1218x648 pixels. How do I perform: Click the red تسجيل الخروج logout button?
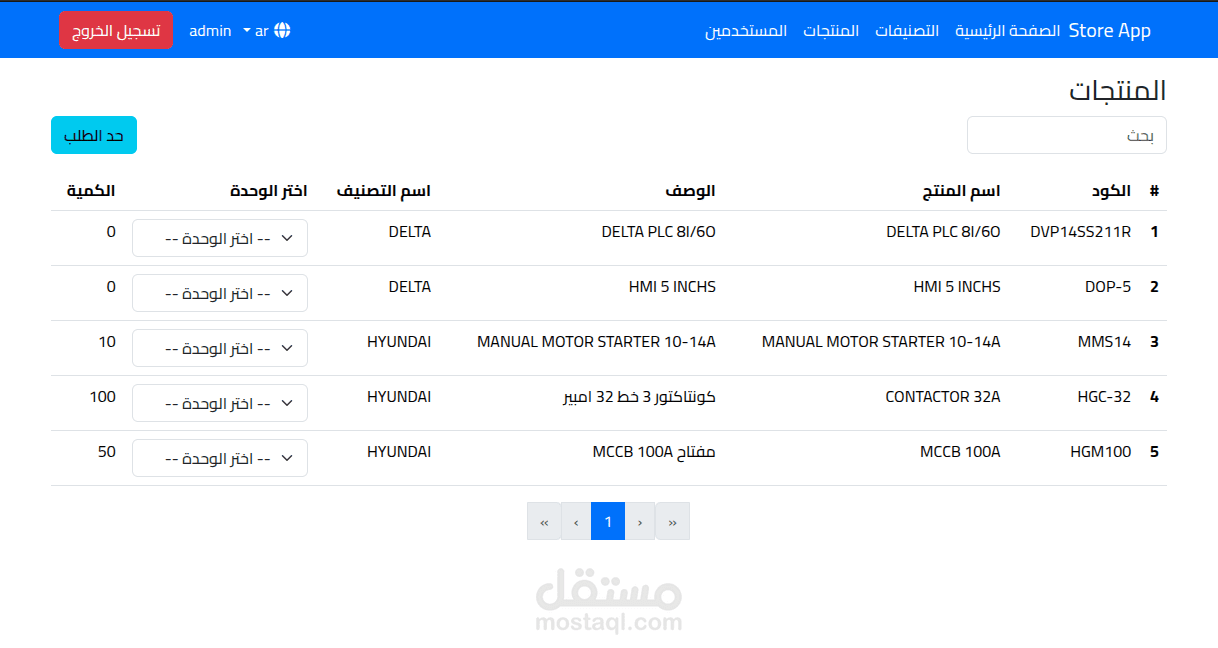(116, 30)
